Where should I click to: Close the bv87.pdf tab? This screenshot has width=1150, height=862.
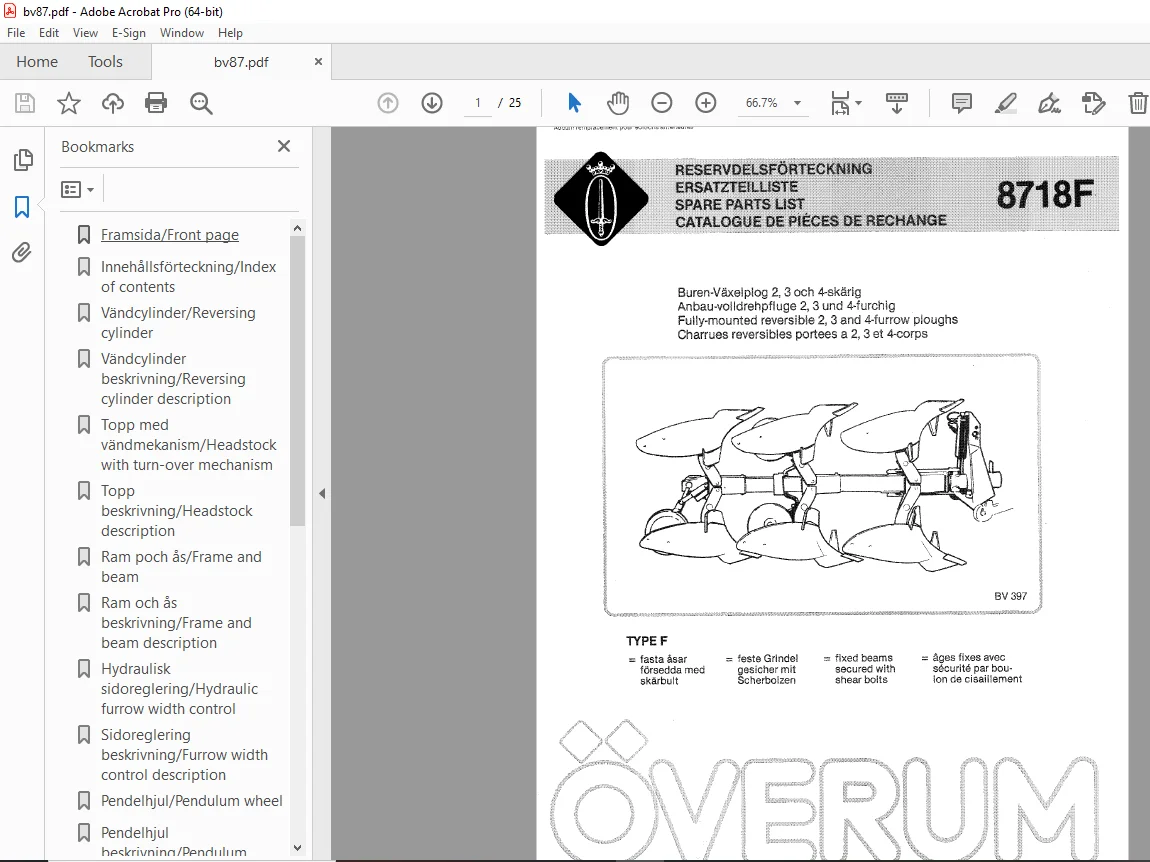318,62
